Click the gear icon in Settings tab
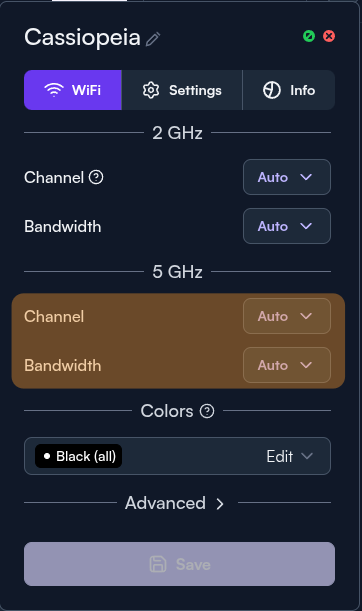The image size is (362, 611). point(151,90)
